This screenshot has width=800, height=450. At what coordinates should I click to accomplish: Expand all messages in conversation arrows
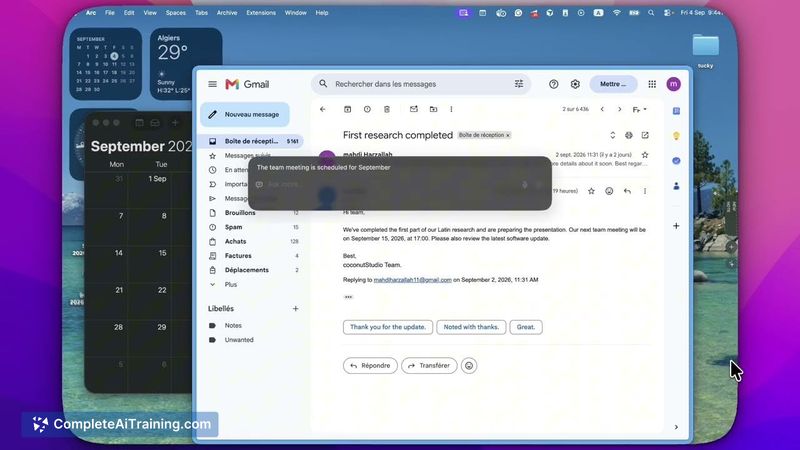pyautogui.click(x=612, y=135)
